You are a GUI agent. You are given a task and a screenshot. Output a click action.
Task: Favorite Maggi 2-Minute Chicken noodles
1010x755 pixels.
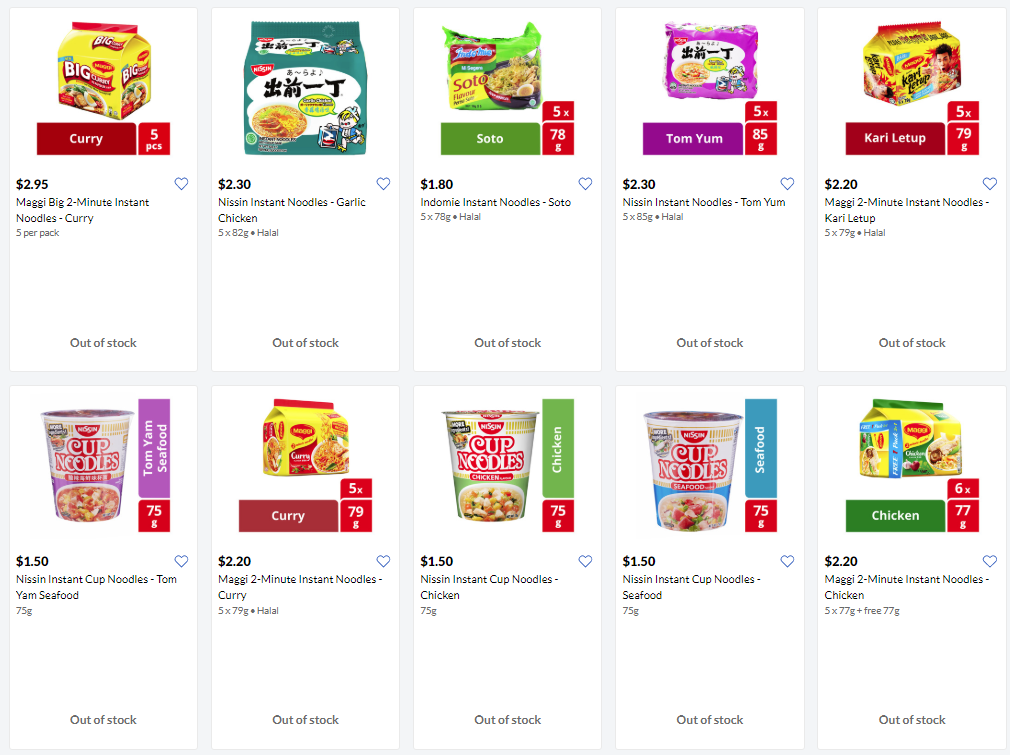pos(989,561)
